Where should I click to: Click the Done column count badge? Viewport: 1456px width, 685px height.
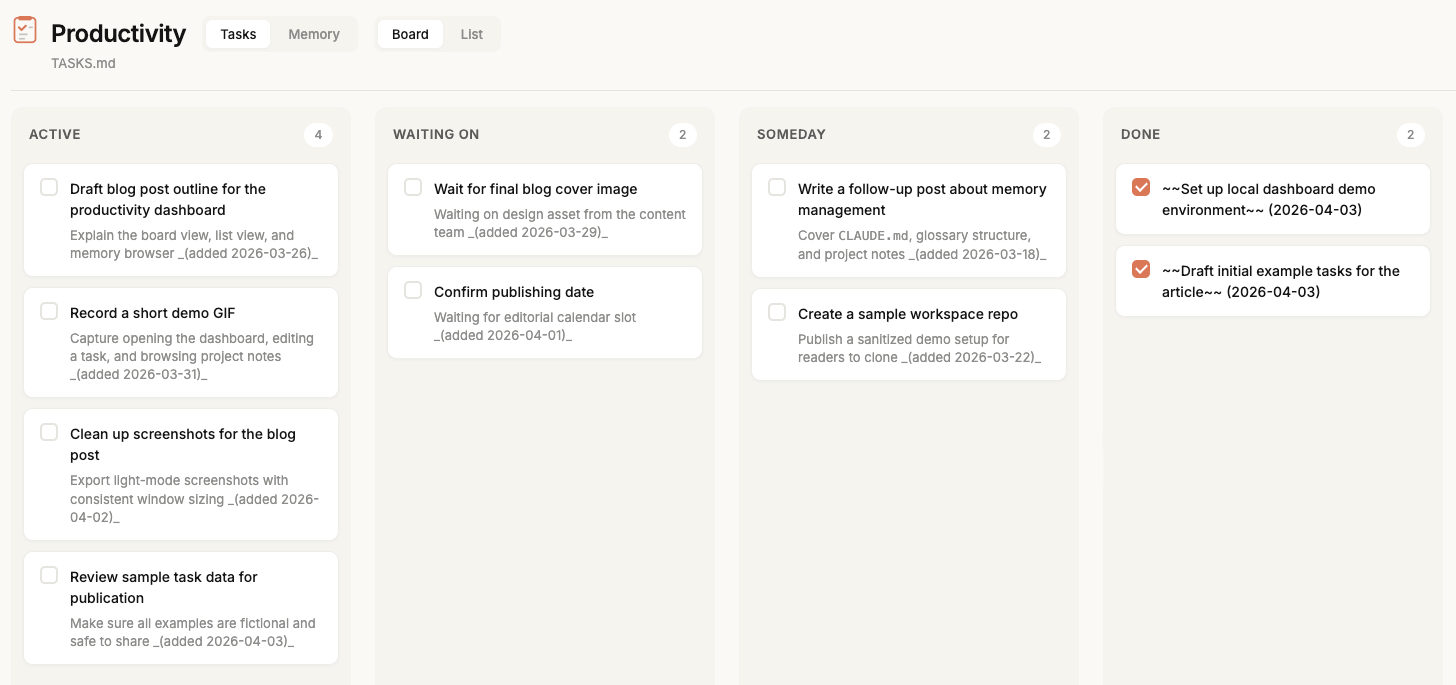coord(1410,135)
